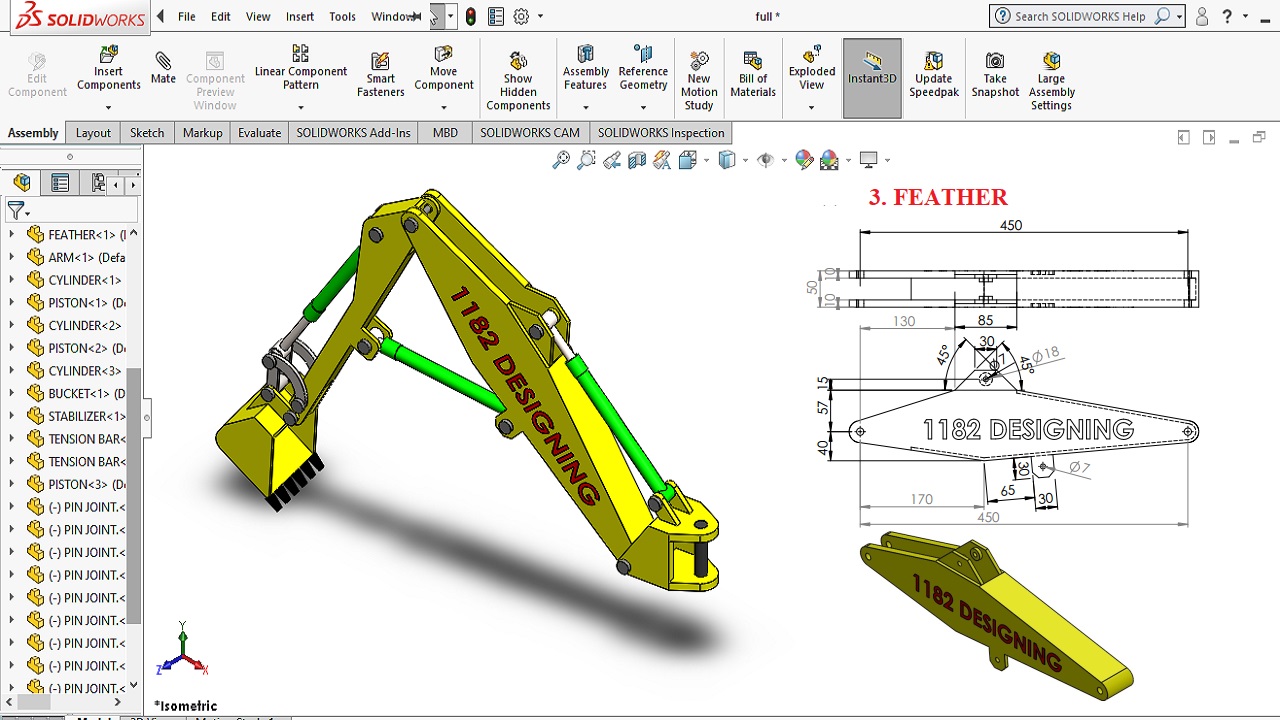Open Insert Components dropdown arrow
The width and height of the screenshot is (1280, 720).
[x=109, y=107]
